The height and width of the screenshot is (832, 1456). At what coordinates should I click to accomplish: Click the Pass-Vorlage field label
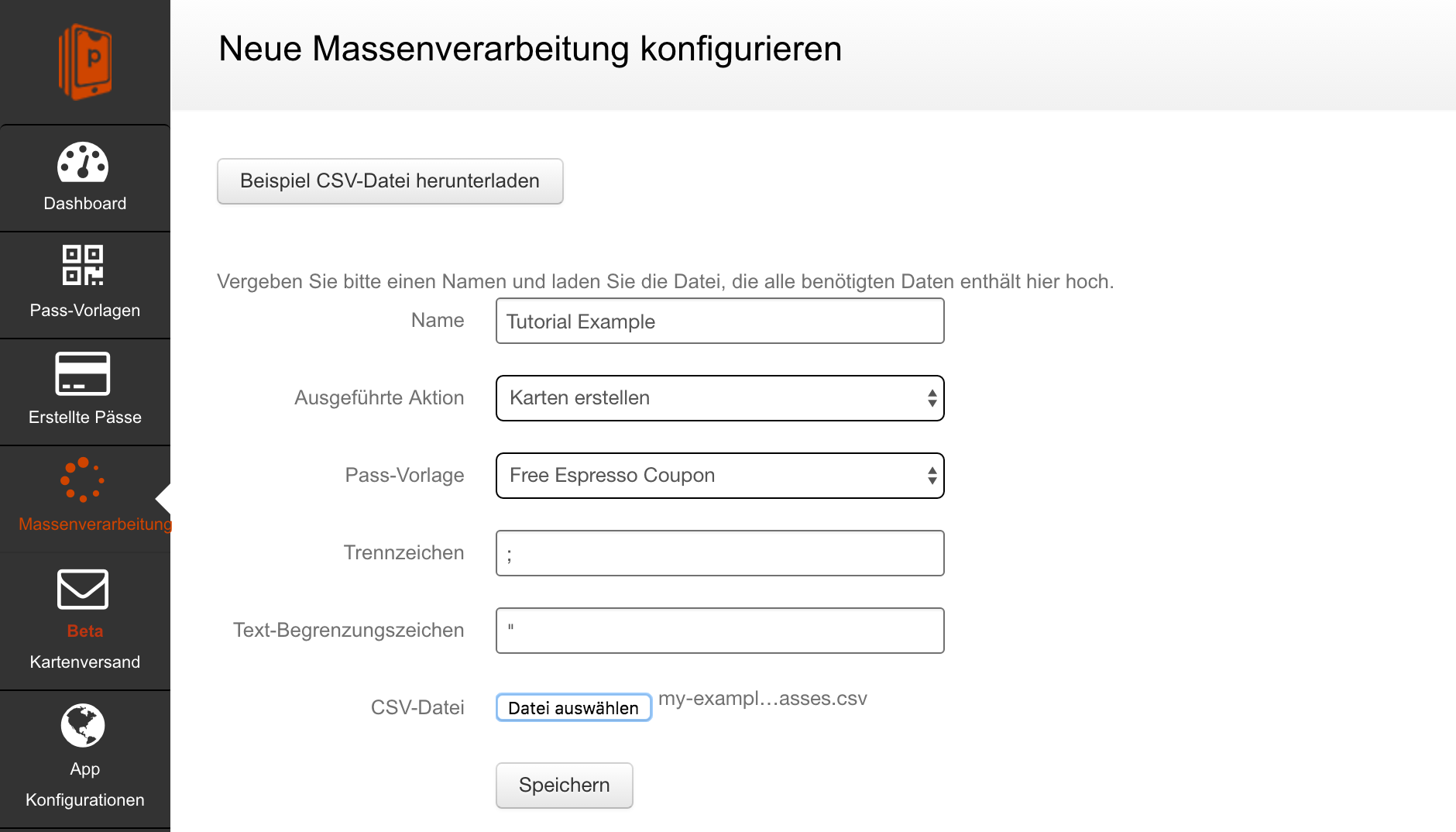click(x=404, y=475)
